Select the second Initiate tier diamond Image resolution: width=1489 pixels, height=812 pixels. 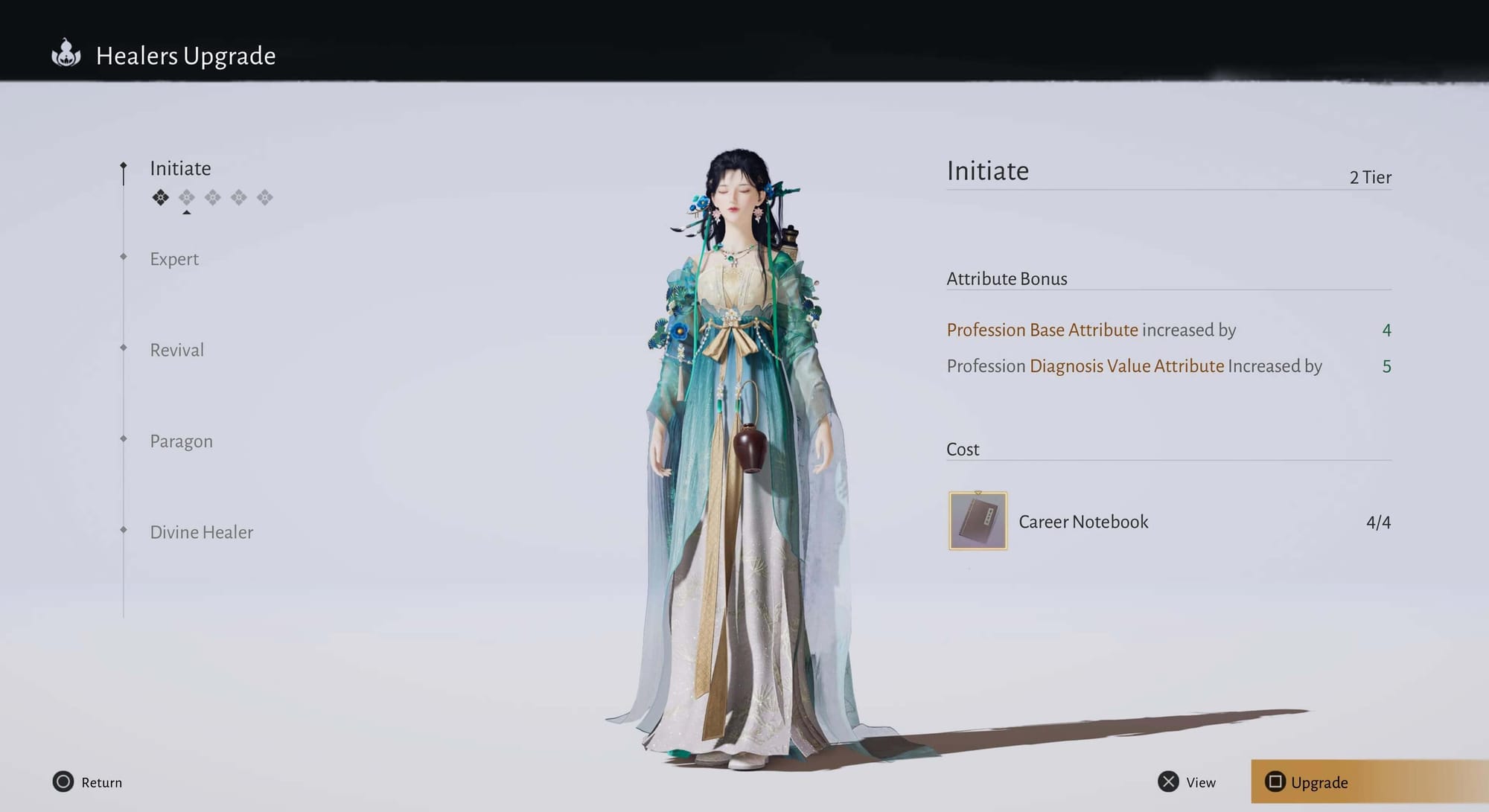point(187,197)
